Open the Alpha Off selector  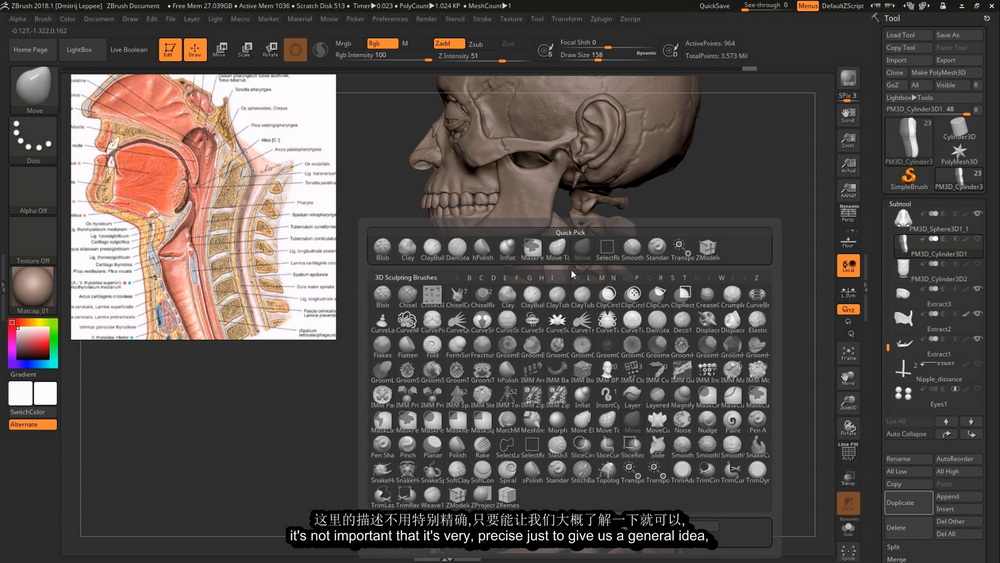click(34, 191)
